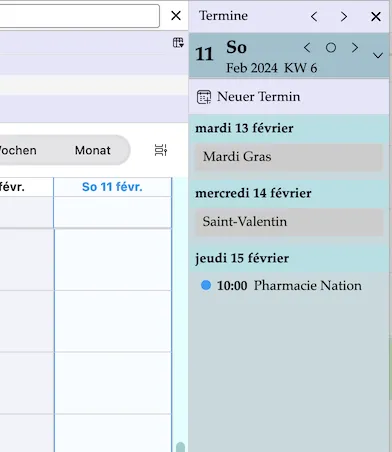
Task: Click the Neuer Termin calendar icon
Action: pos(204,97)
